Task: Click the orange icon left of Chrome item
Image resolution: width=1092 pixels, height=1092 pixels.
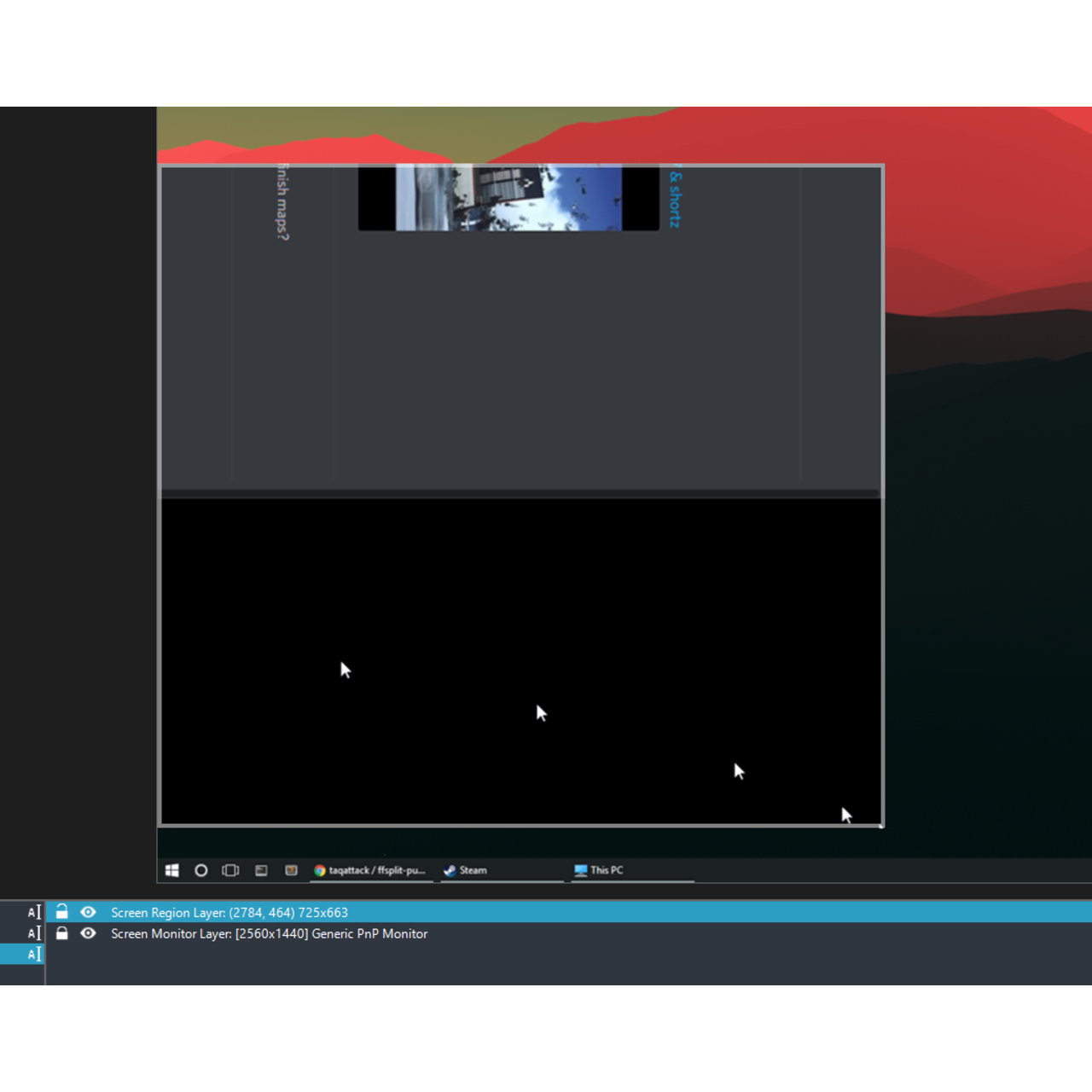Action: tap(291, 870)
